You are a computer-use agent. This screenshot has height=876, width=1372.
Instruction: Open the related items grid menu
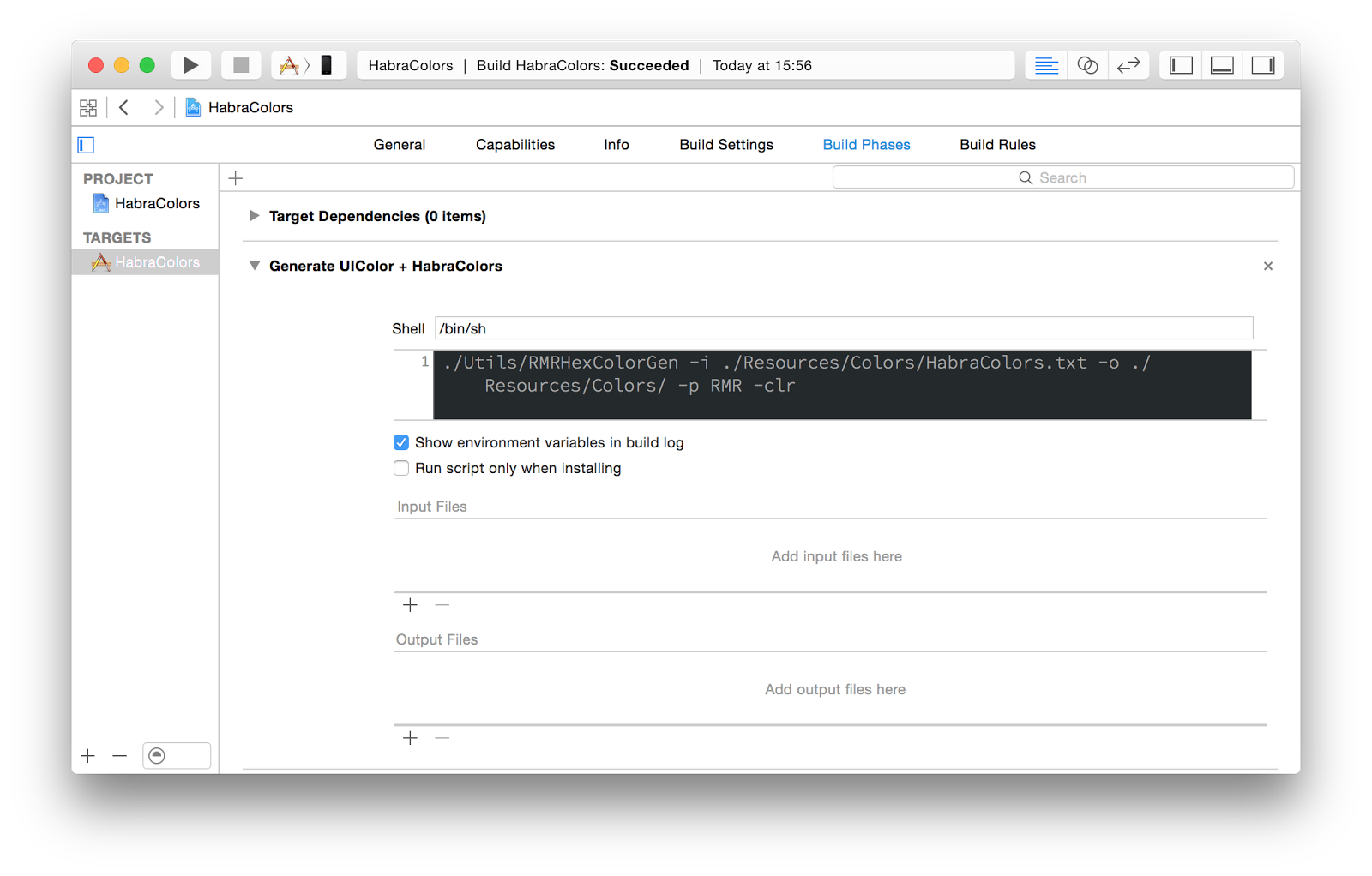coord(88,107)
